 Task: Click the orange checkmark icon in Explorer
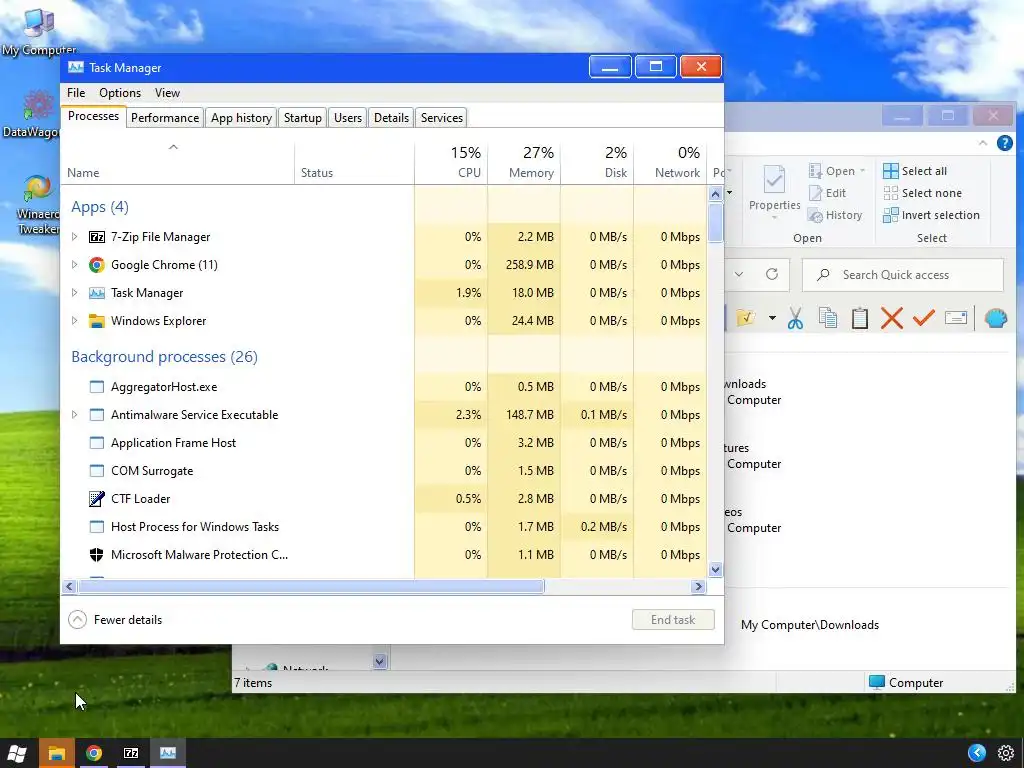pos(923,318)
